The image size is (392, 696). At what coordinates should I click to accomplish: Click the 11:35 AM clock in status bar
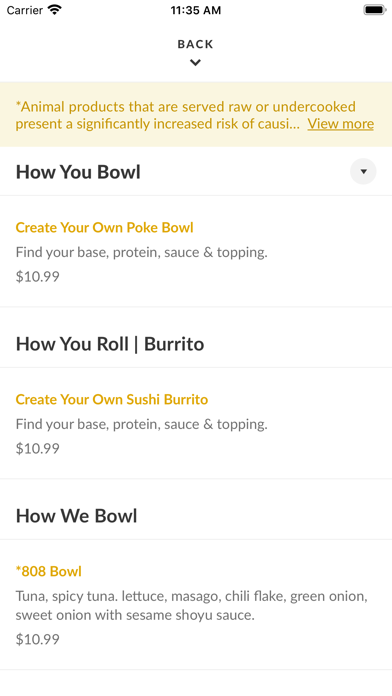[x=196, y=10]
